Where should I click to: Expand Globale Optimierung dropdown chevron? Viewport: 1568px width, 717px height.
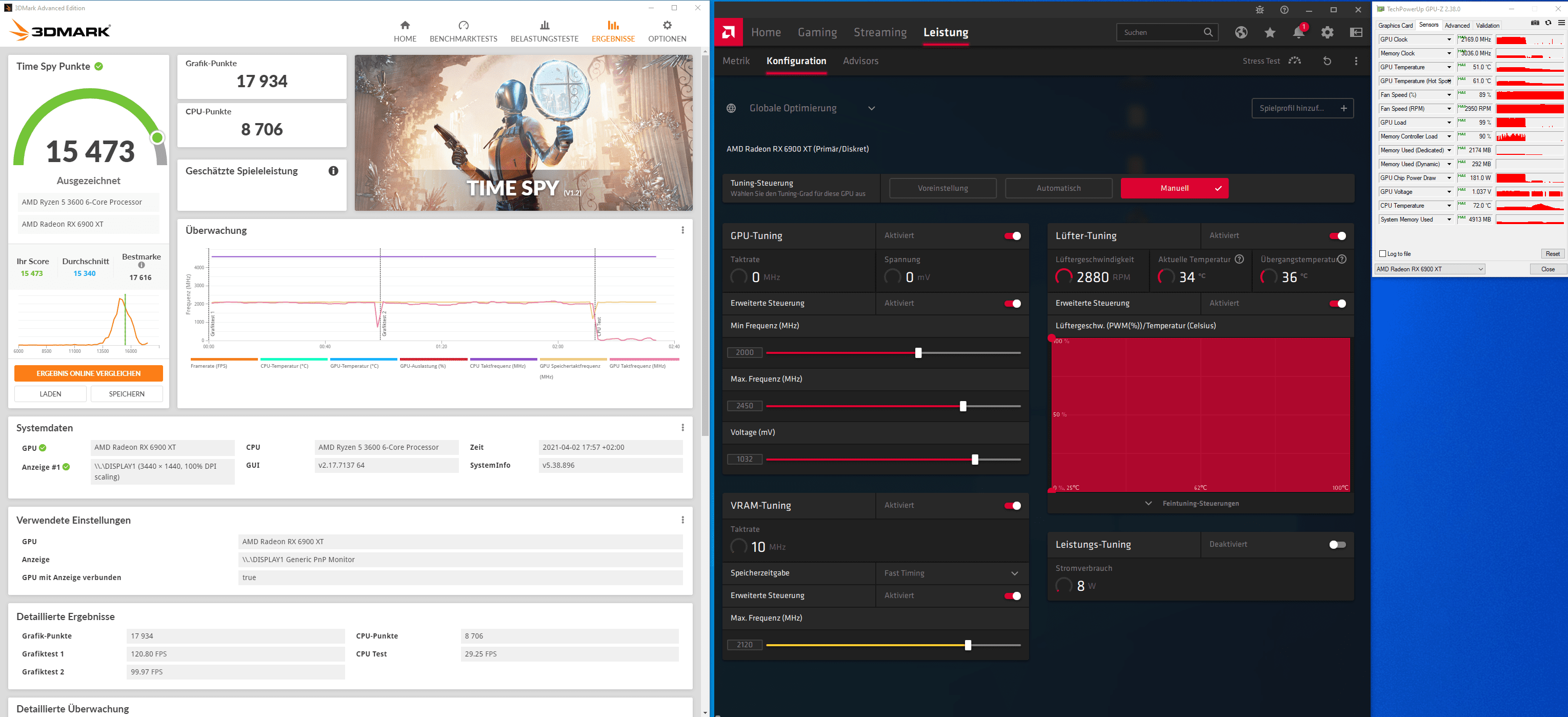(x=871, y=108)
